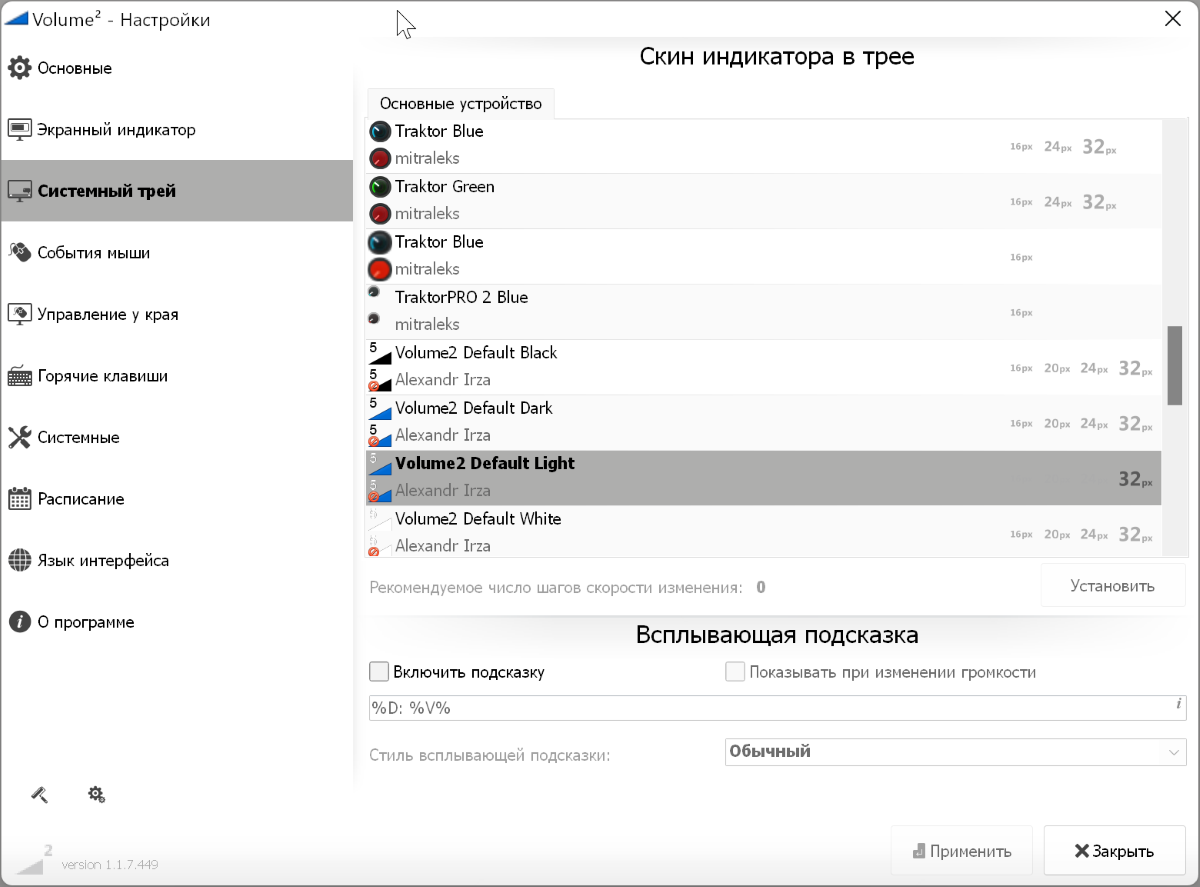Select the Volume2 Default White skin name
Screen dimensions: 1200x887
pos(478,519)
